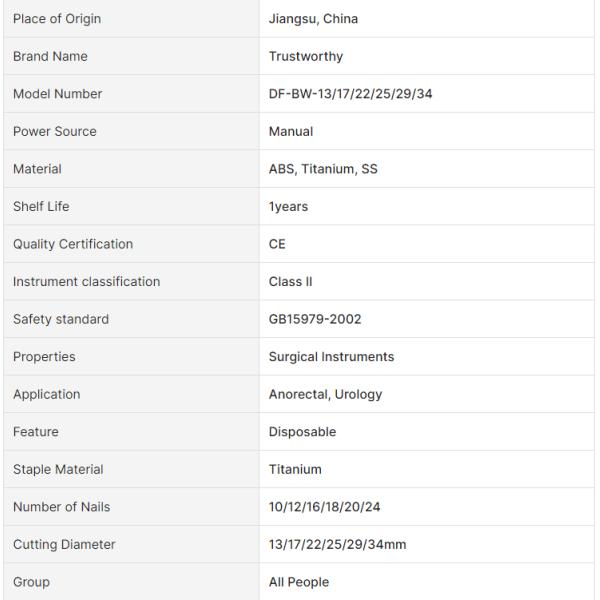Click the Brand Name label
This screenshot has height=600, width=600.
coord(50,56)
